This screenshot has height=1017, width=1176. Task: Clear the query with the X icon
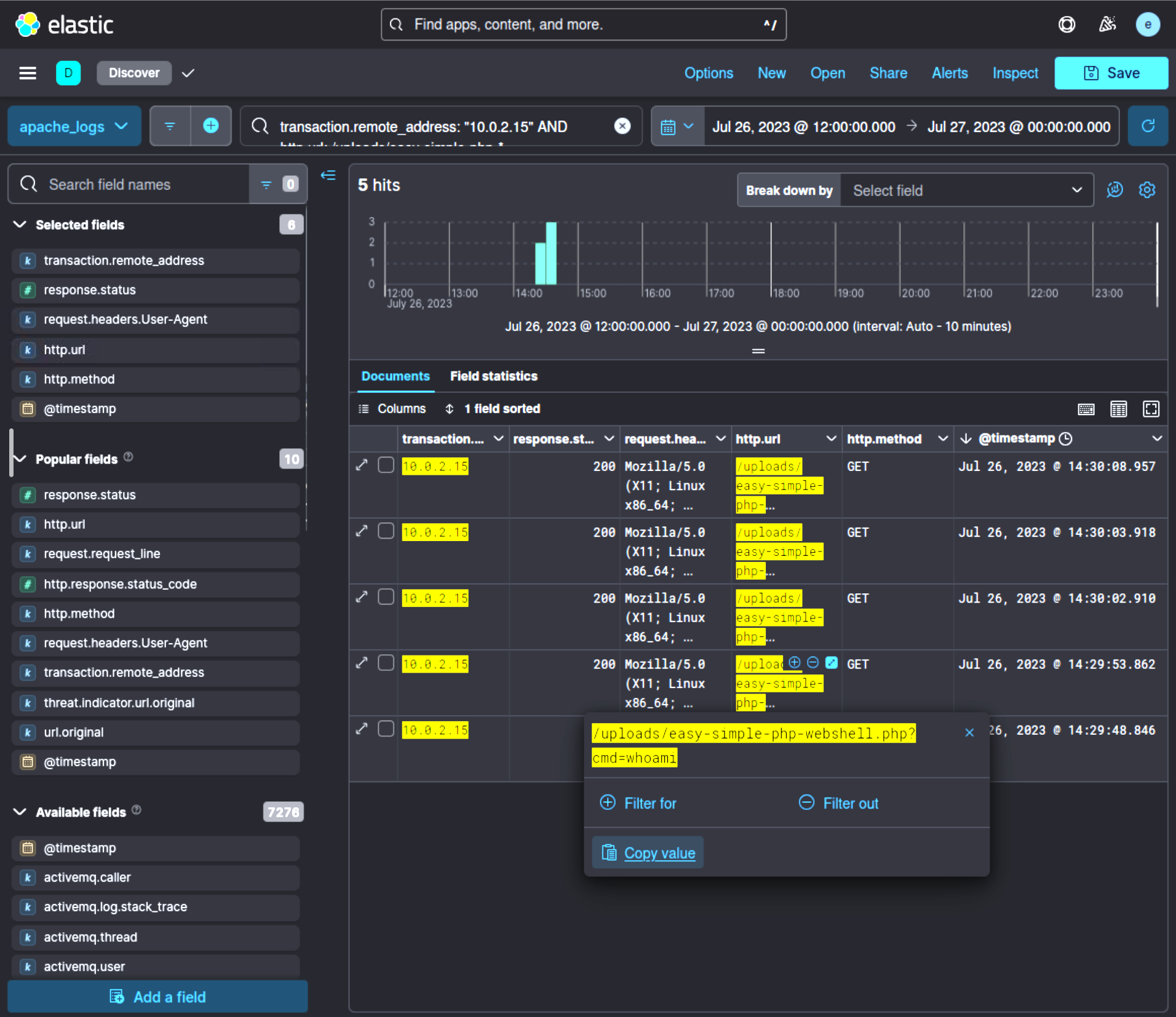coord(622,126)
